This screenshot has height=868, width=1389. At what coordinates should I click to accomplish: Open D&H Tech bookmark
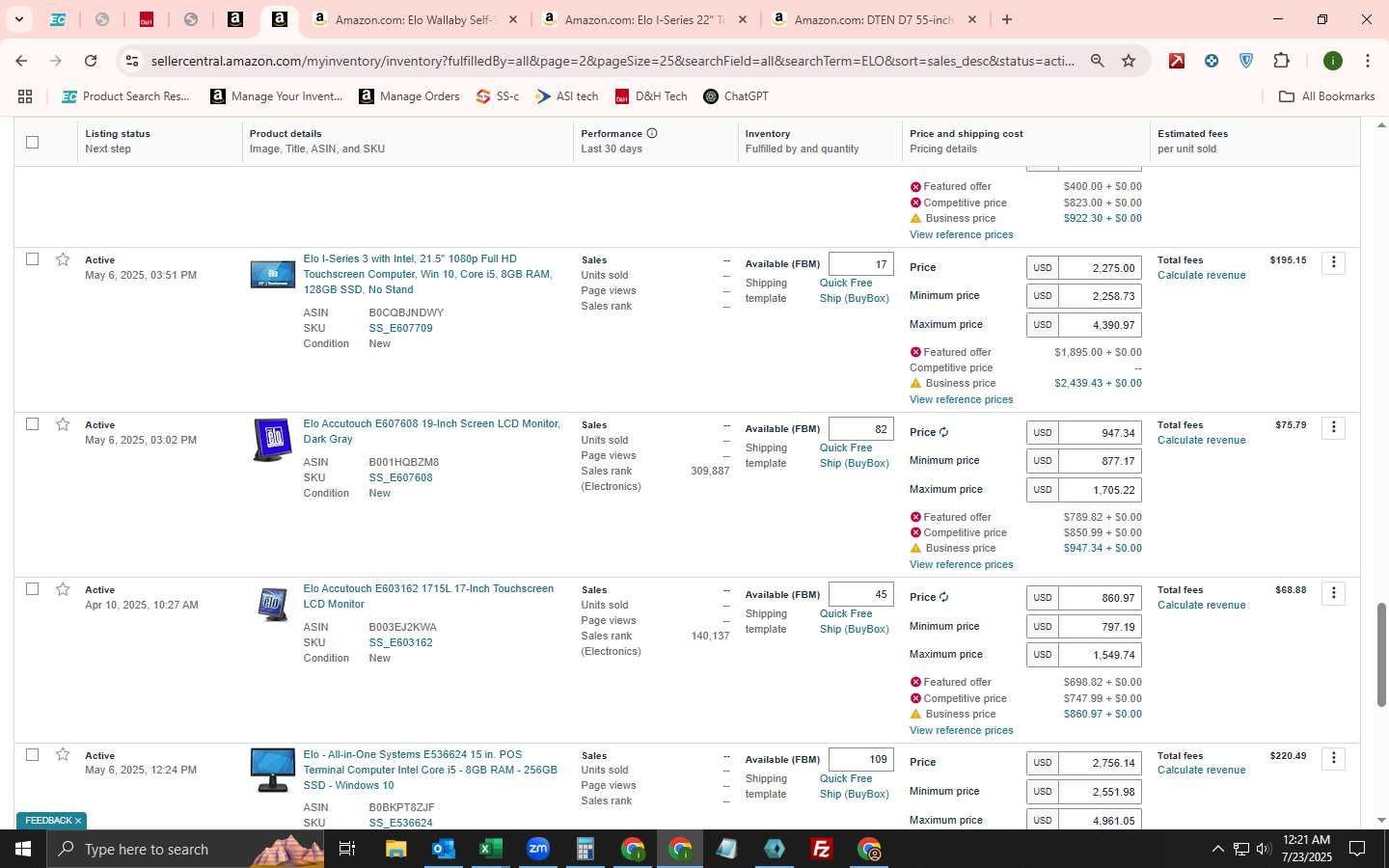coord(651,96)
